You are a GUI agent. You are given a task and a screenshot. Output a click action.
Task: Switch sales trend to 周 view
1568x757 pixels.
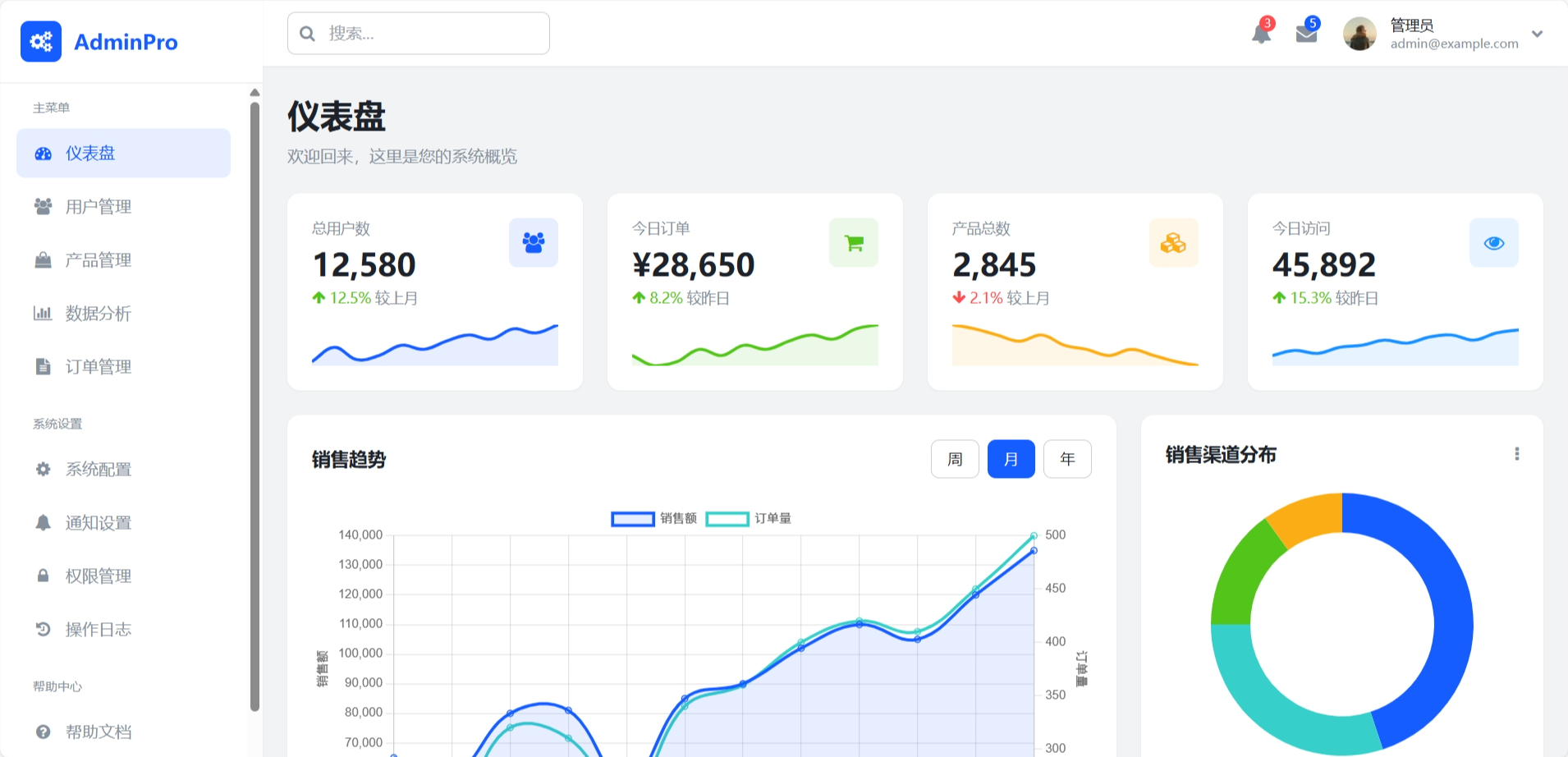[x=955, y=459]
